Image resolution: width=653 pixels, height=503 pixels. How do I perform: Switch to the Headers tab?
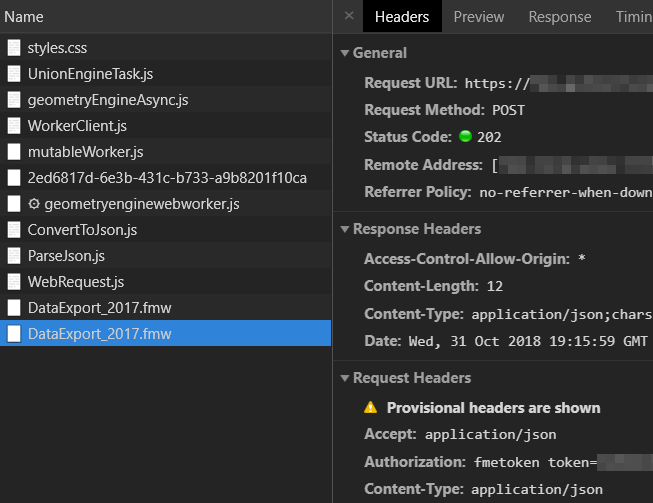pyautogui.click(x=402, y=17)
